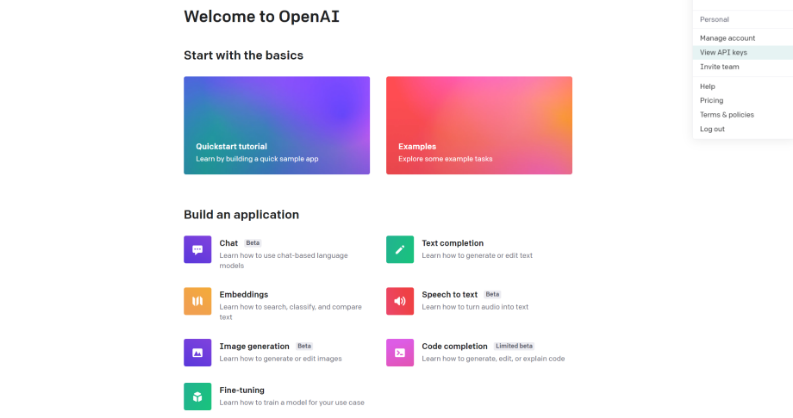Open the Speech to text title link
Image resolution: width=793 pixels, height=418 pixels.
click(x=450, y=295)
